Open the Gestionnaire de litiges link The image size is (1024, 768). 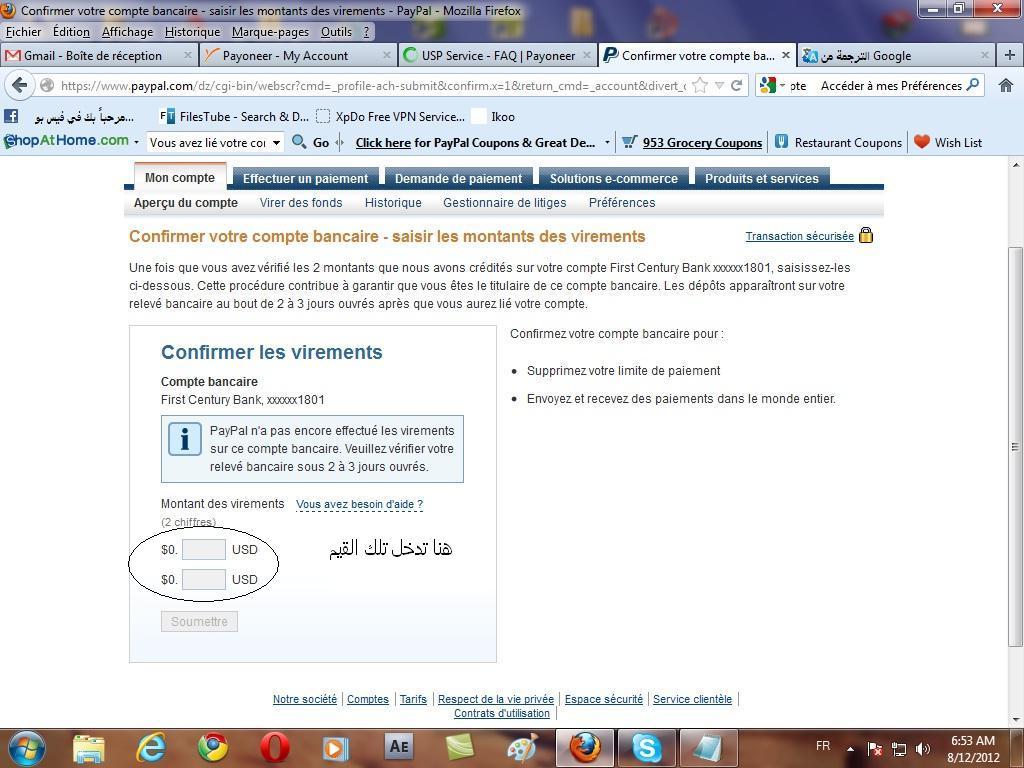505,202
